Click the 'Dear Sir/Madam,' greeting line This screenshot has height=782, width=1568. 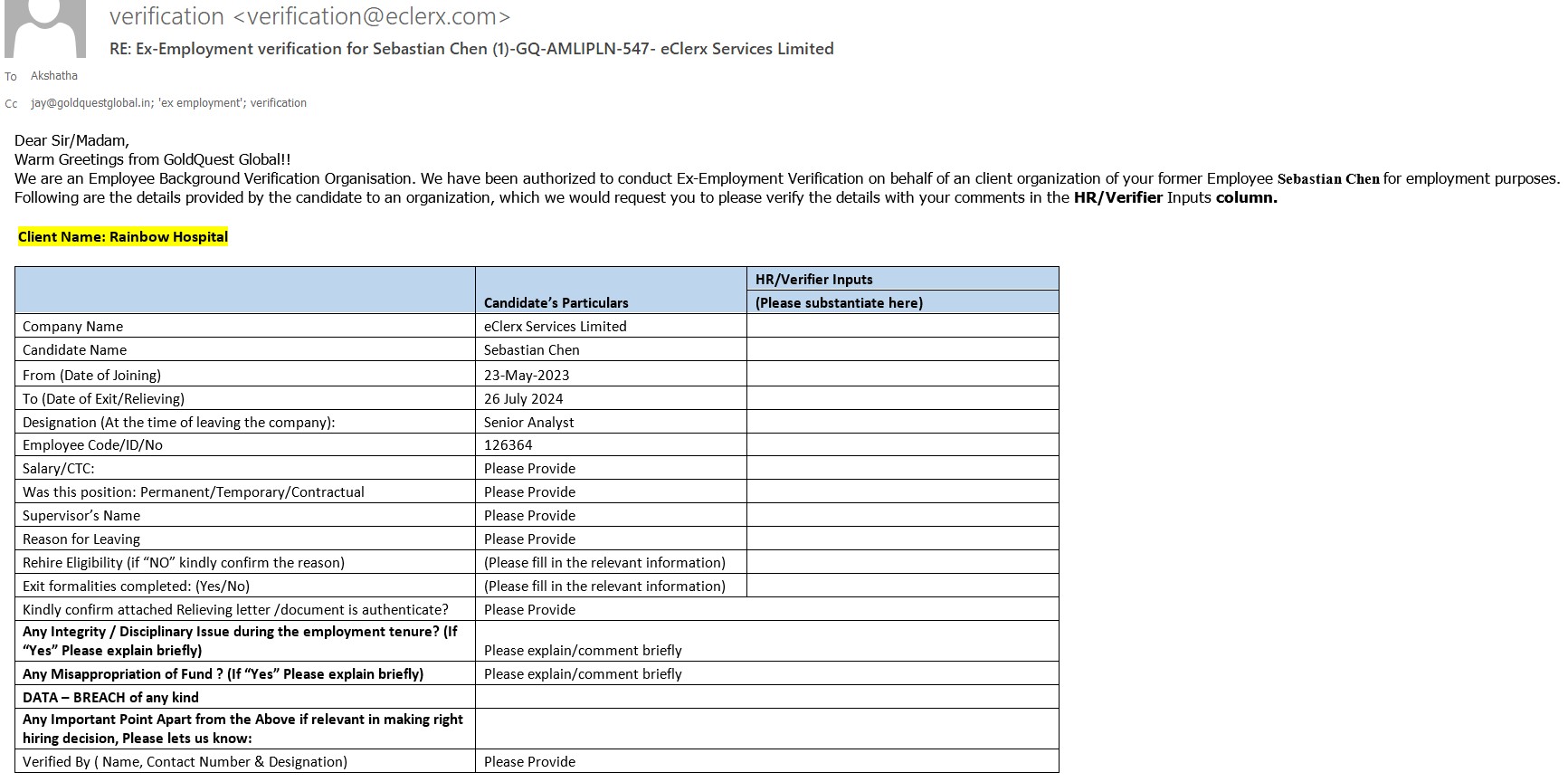72,140
